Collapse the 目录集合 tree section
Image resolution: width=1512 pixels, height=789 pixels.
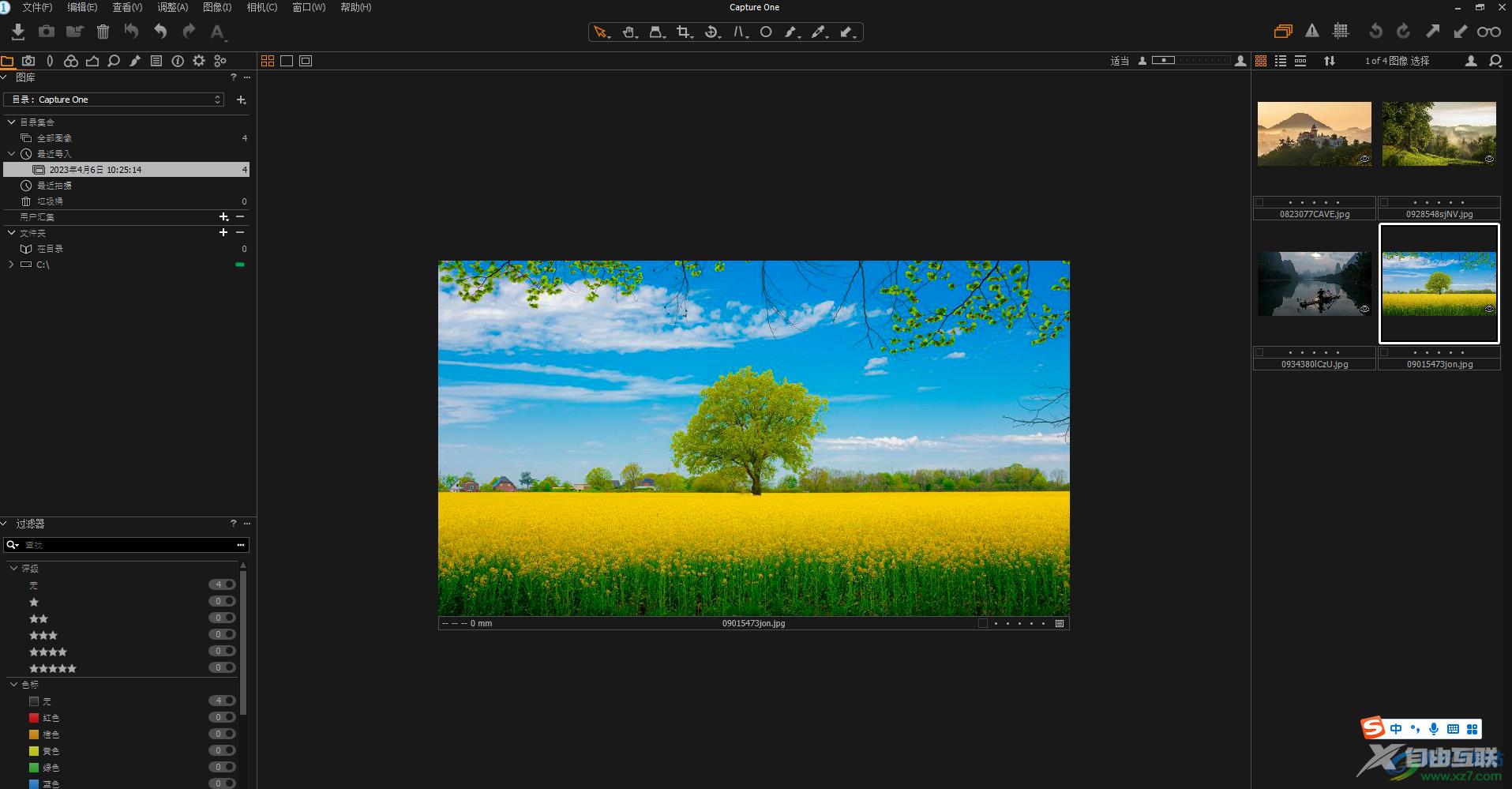[x=11, y=122]
